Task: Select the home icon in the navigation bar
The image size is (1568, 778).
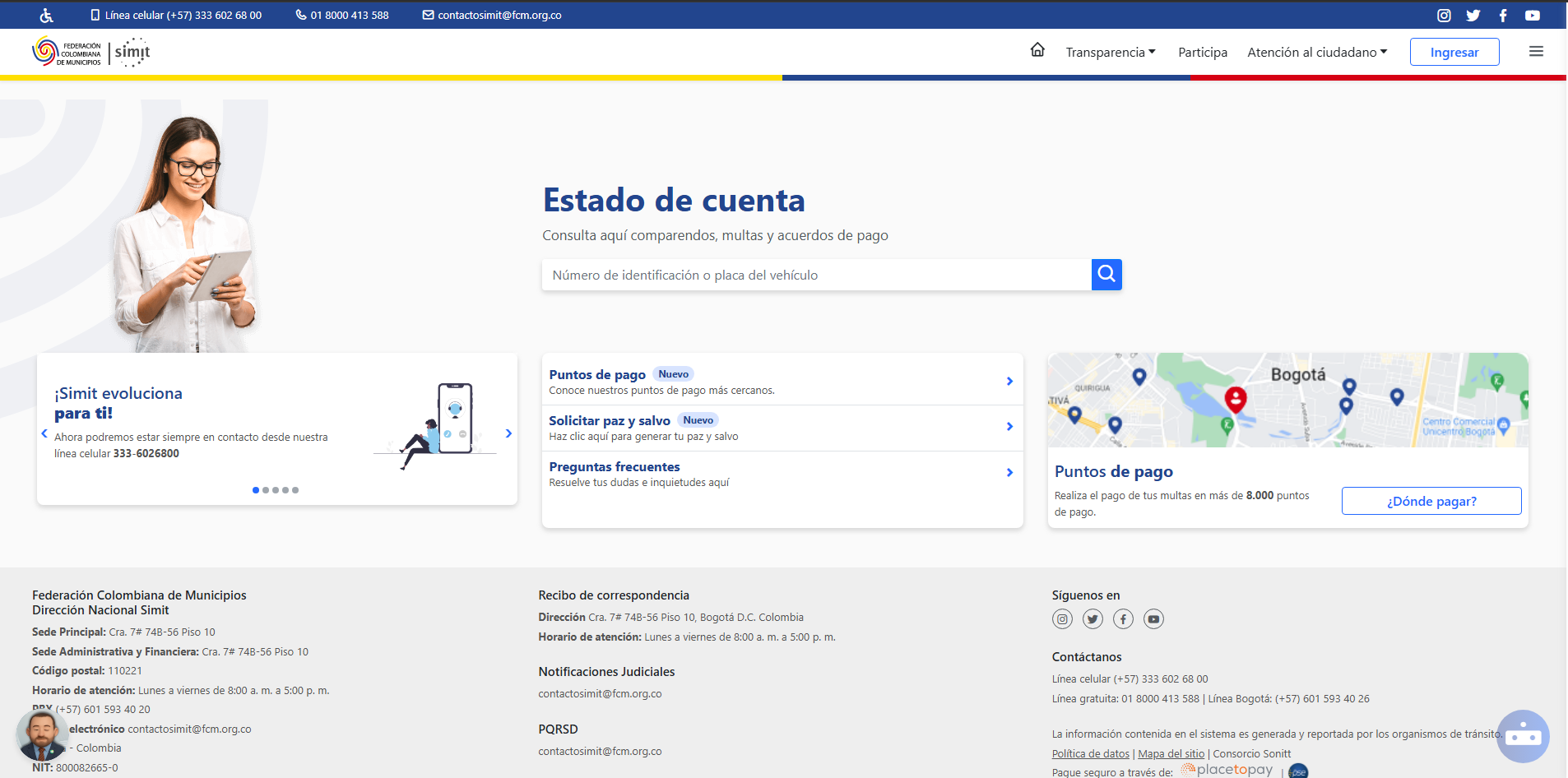Action: click(x=1037, y=51)
